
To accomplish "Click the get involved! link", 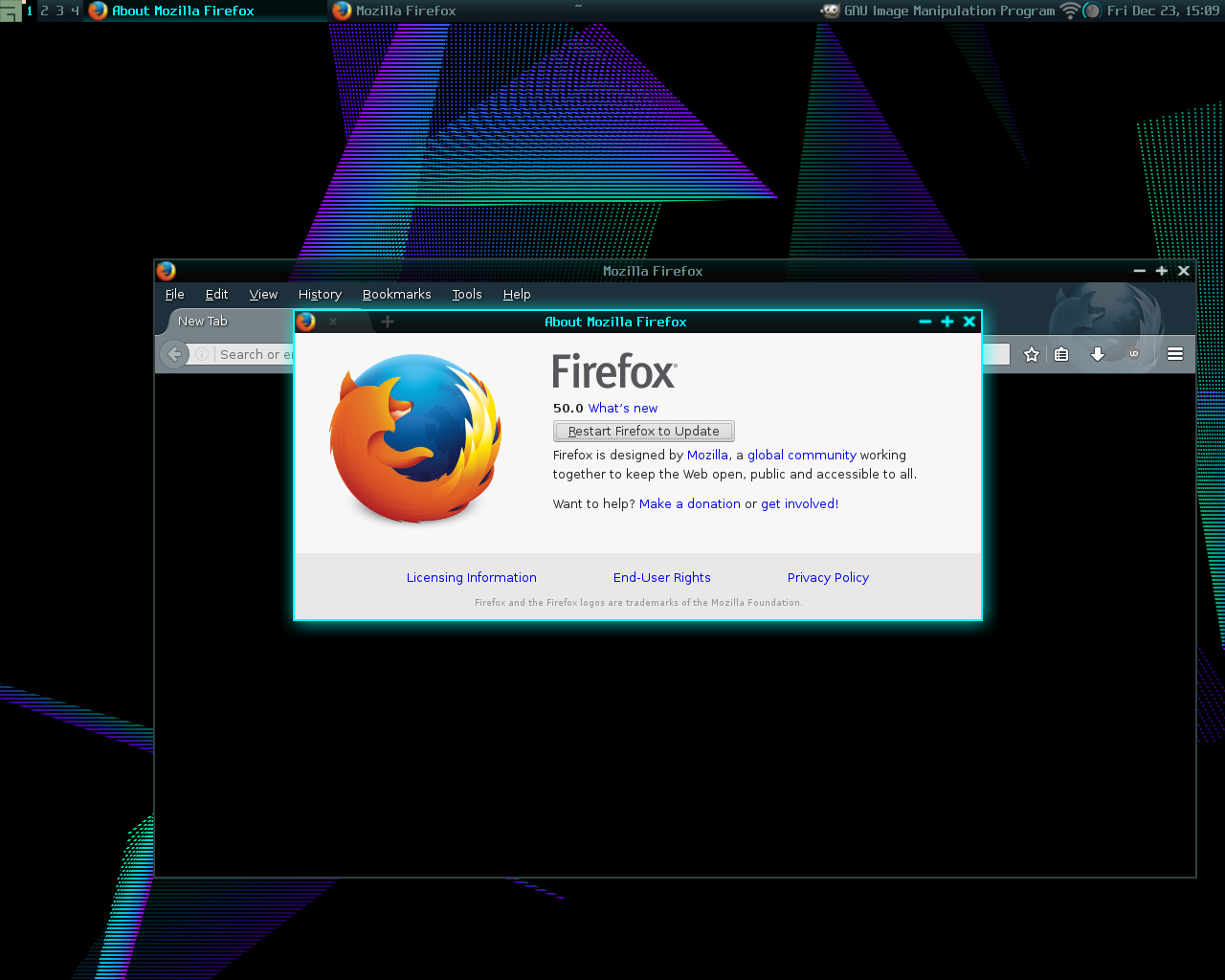I will point(799,504).
